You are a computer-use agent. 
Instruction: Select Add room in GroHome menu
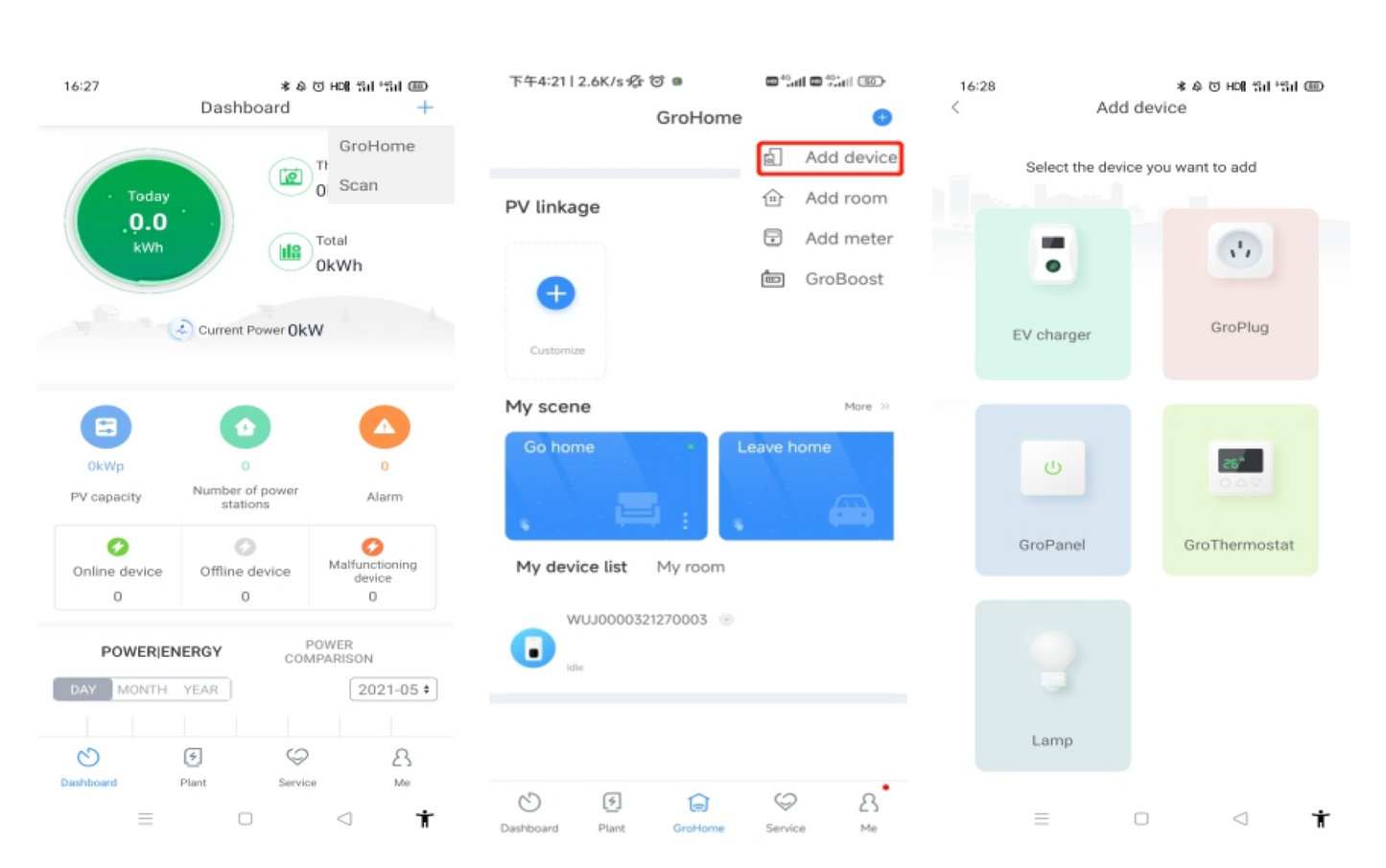point(826,198)
